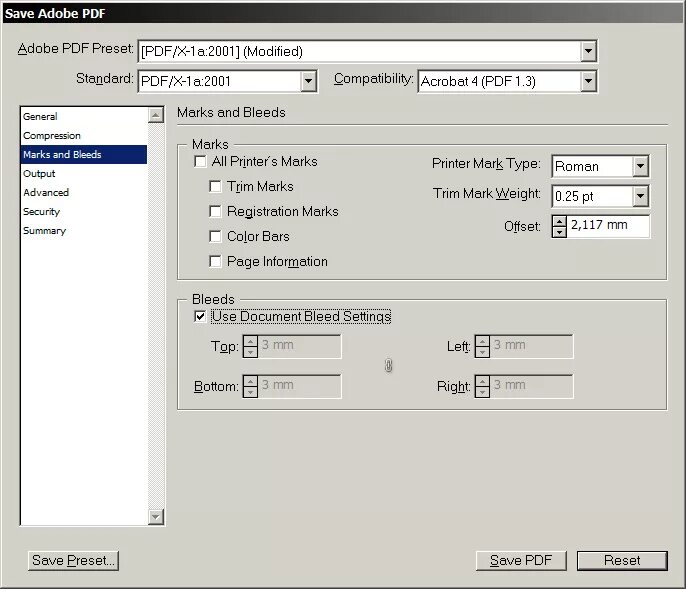Go to the Advanced category
Viewport: 686px width, 589px height.
(x=84, y=193)
